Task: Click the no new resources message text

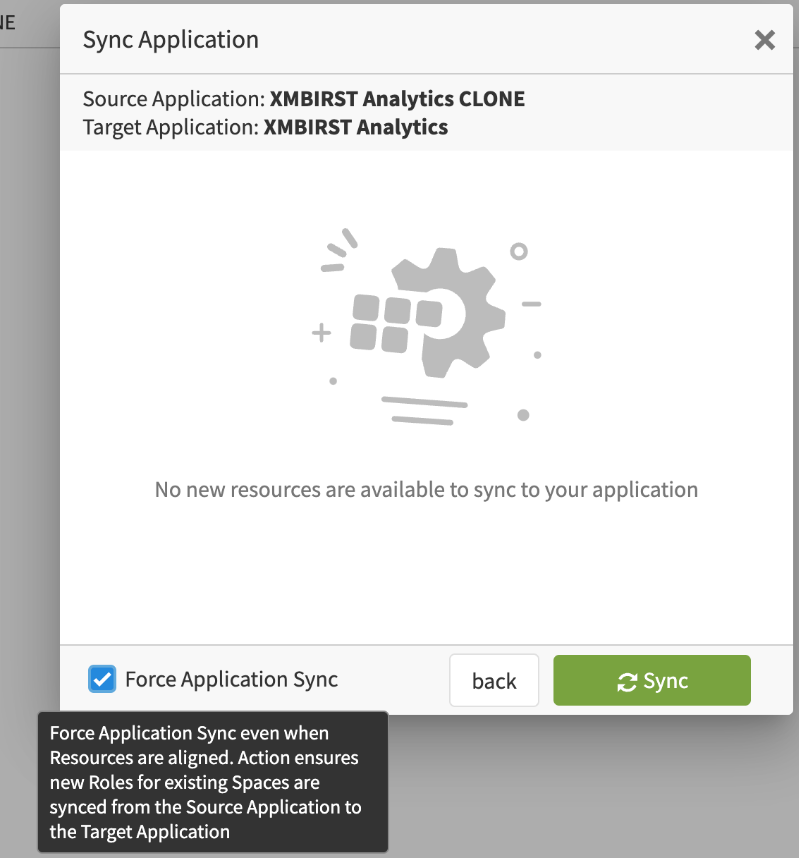Action: pos(426,489)
